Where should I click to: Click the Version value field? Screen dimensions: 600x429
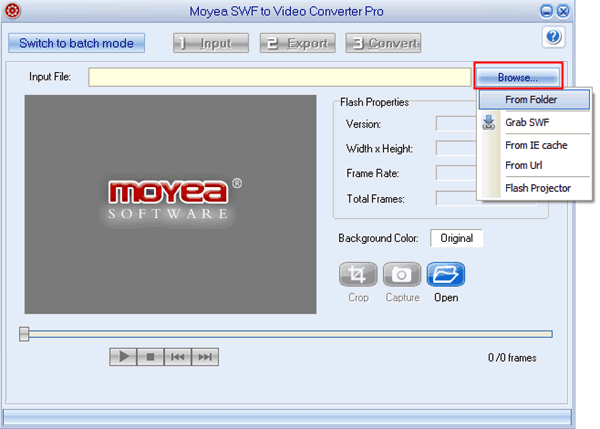(x=456, y=124)
